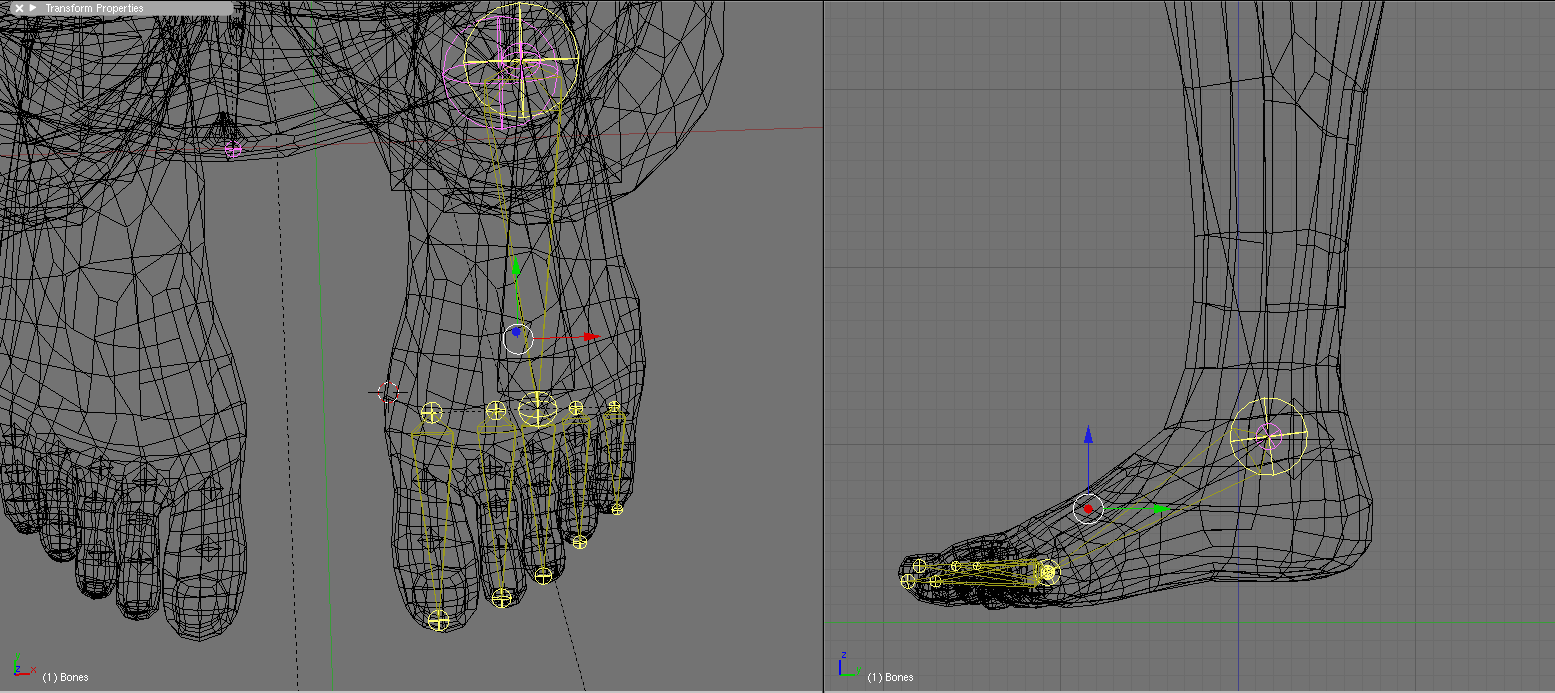Viewport: 1555px width, 693px height.
Task: Click the blue vertical manipulator arrow in side view
Action: [x=1087, y=435]
